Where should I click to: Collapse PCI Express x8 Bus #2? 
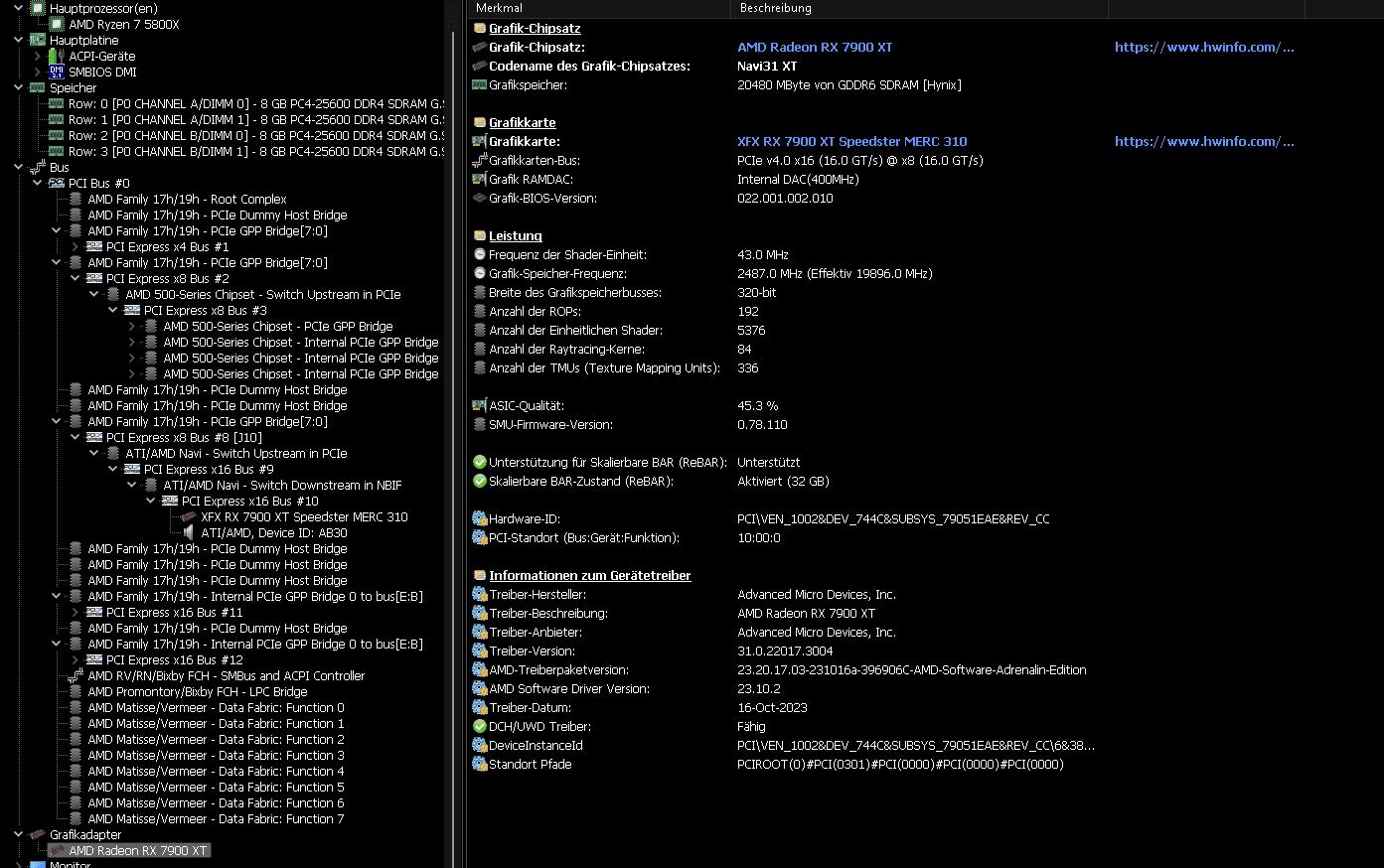pos(76,278)
